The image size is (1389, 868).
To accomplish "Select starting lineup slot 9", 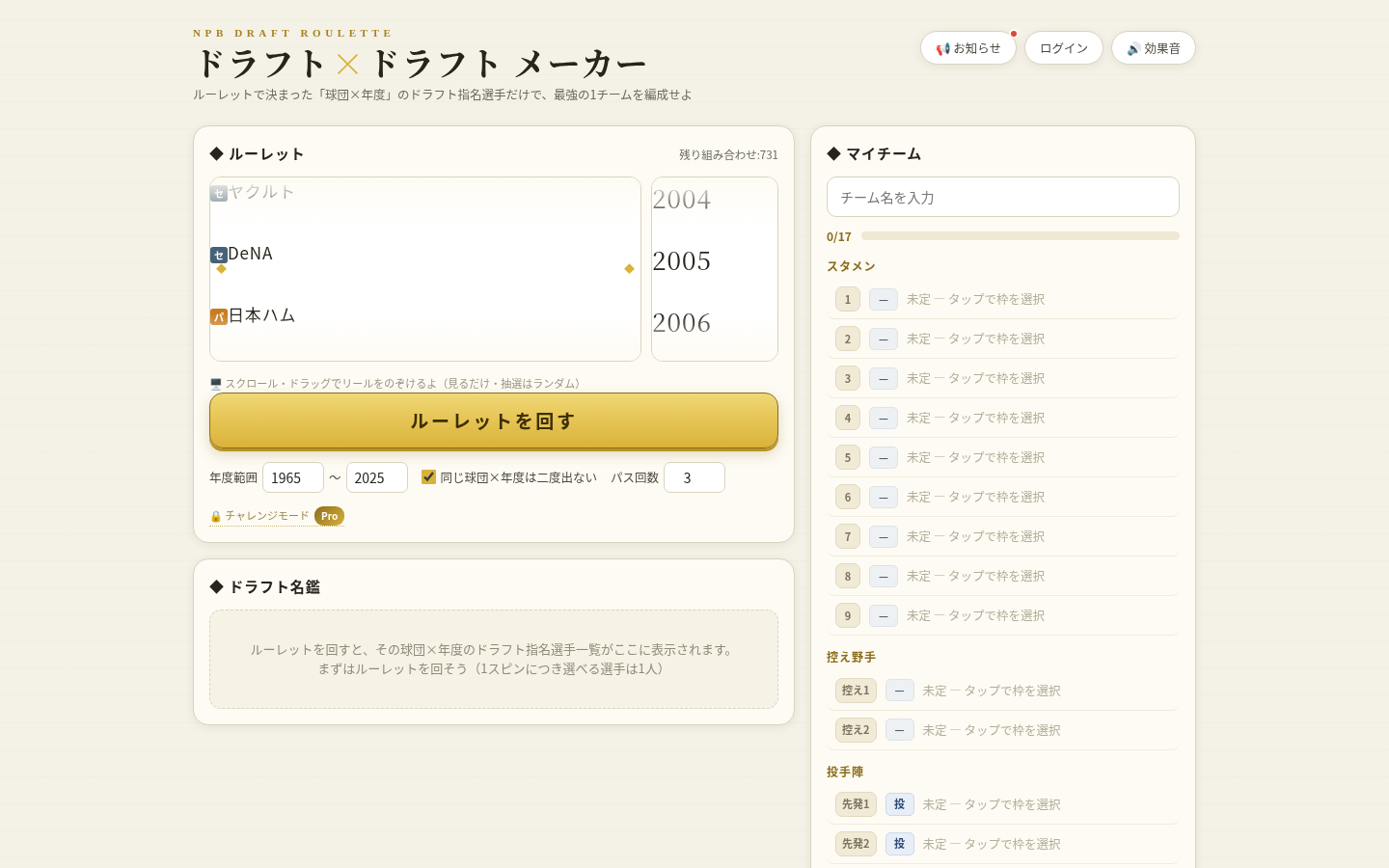I will click(1003, 615).
